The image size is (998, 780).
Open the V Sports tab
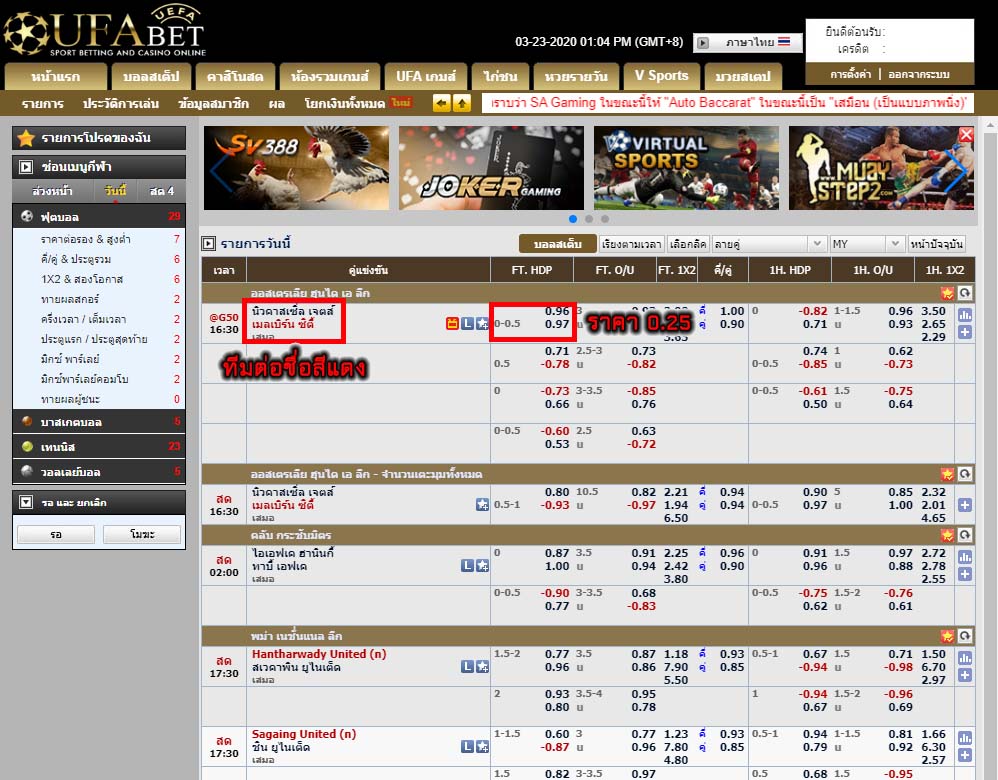click(x=662, y=76)
